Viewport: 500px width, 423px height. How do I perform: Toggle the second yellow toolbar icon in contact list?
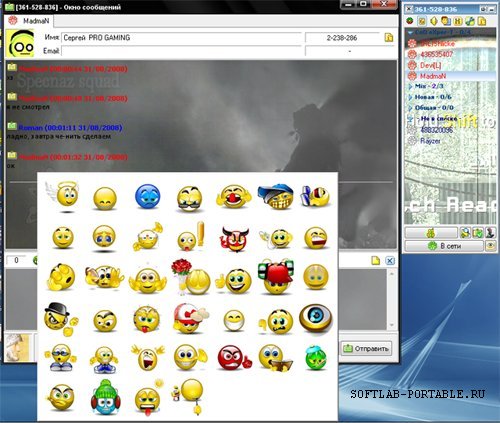click(422, 21)
